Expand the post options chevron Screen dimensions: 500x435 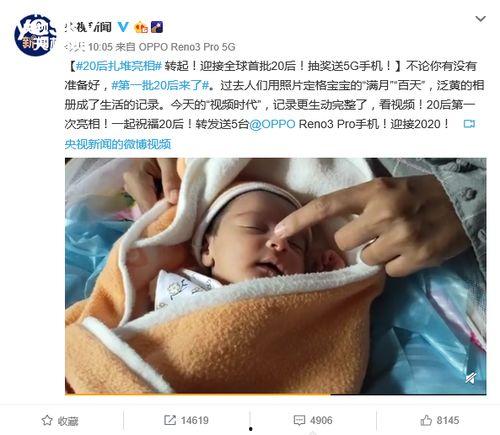480,19
